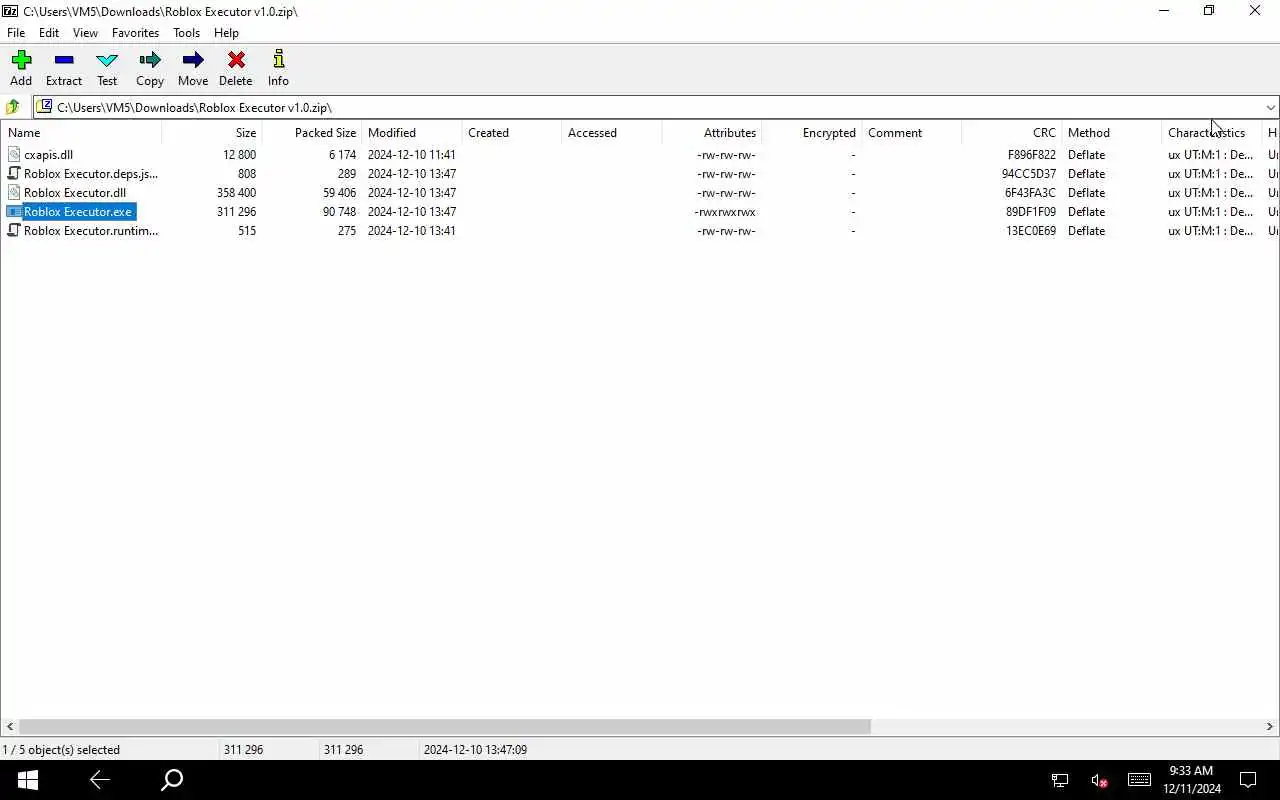Click the Roblox Executor.runtimeconfig file icon

[x=14, y=230]
